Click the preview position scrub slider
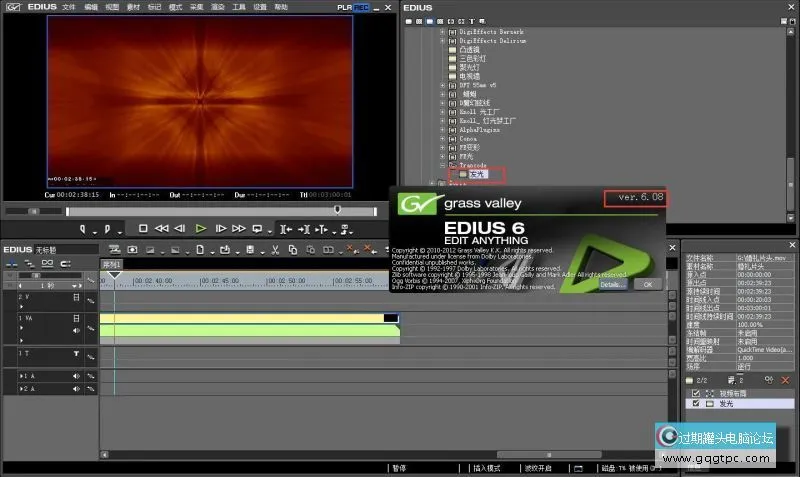This screenshot has width=800, height=477. 337,210
